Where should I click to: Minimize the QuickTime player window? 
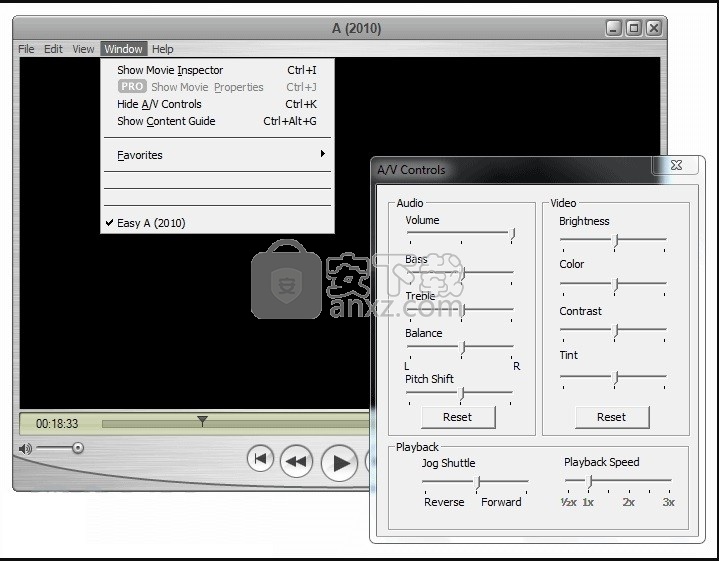pyautogui.click(x=614, y=28)
